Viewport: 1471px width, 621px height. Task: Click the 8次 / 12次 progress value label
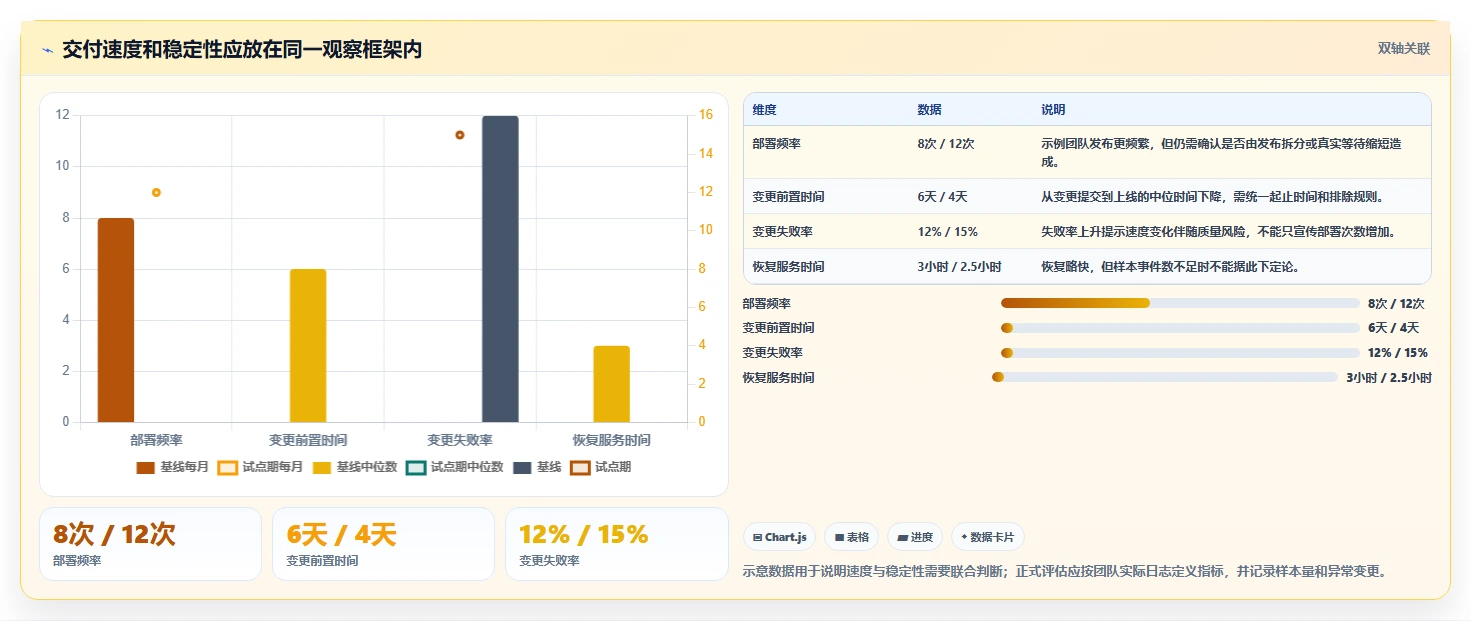[1396, 303]
